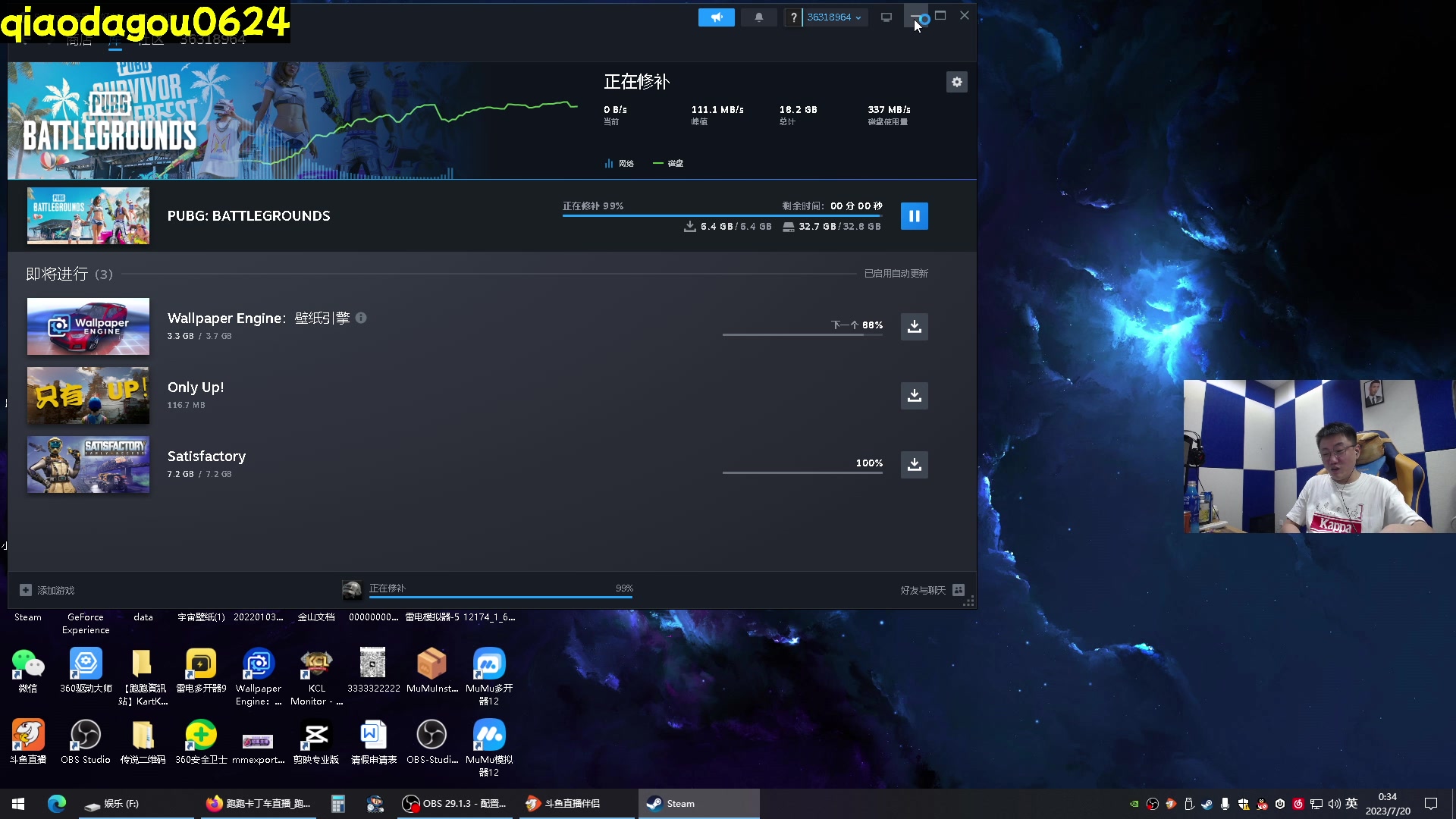
Task: Expand the 36318964 account dropdown
Action: pyautogui.click(x=834, y=17)
